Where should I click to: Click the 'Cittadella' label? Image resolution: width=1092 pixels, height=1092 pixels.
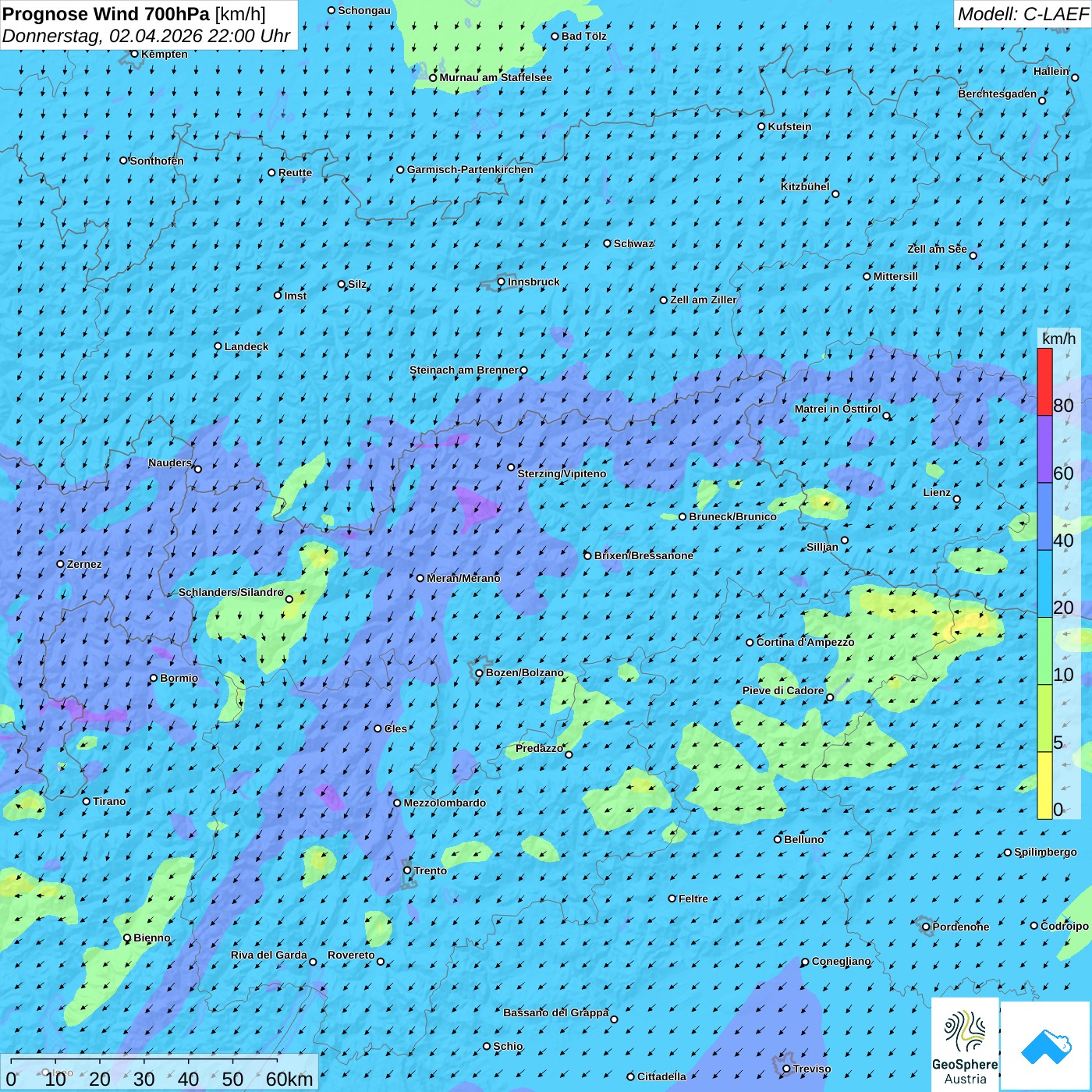[661, 1076]
